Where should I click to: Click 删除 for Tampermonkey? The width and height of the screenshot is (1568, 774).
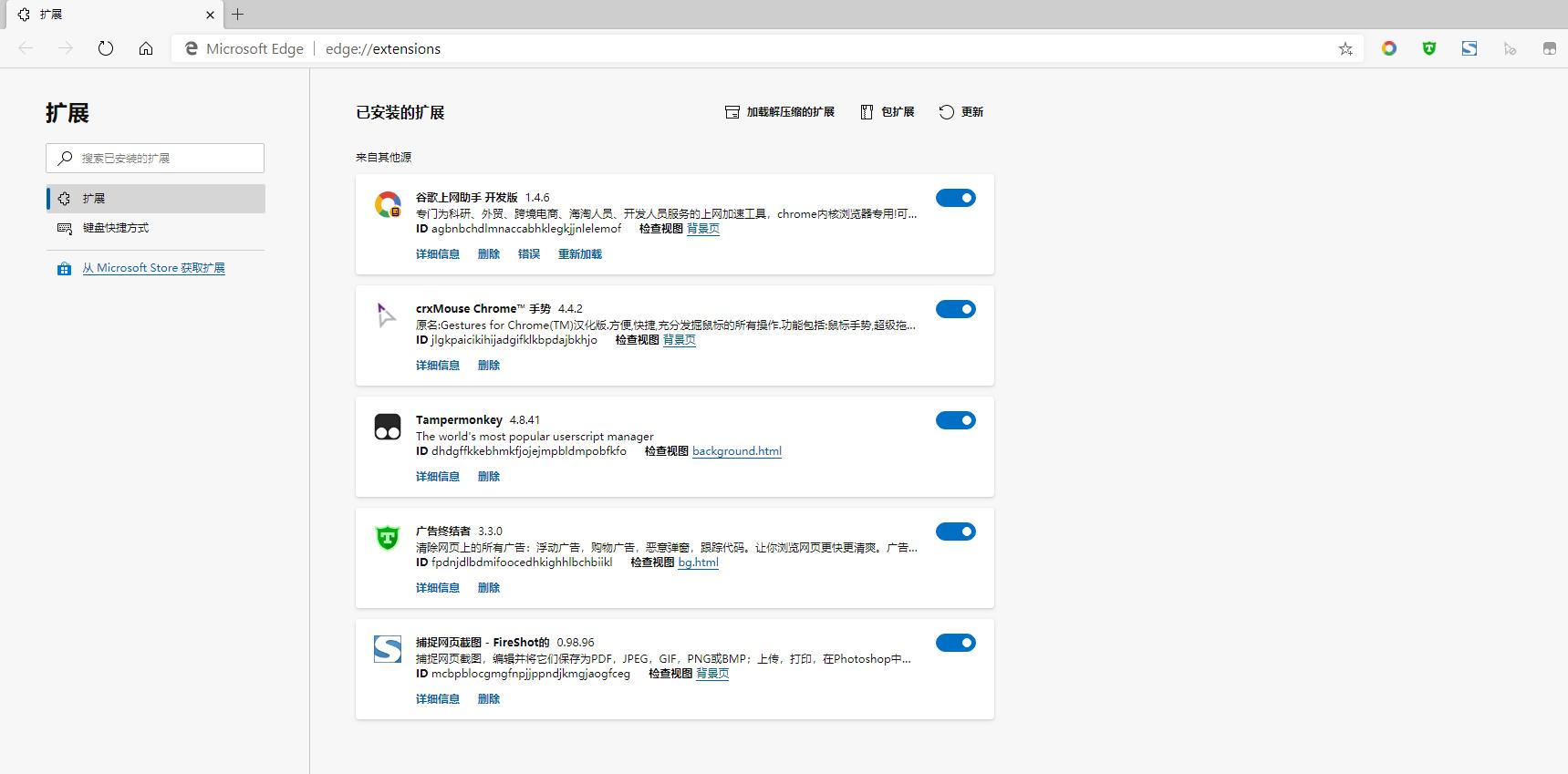489,477
